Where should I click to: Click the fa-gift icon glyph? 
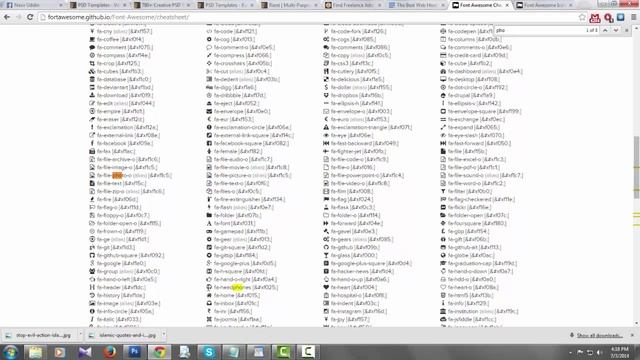click(443, 239)
